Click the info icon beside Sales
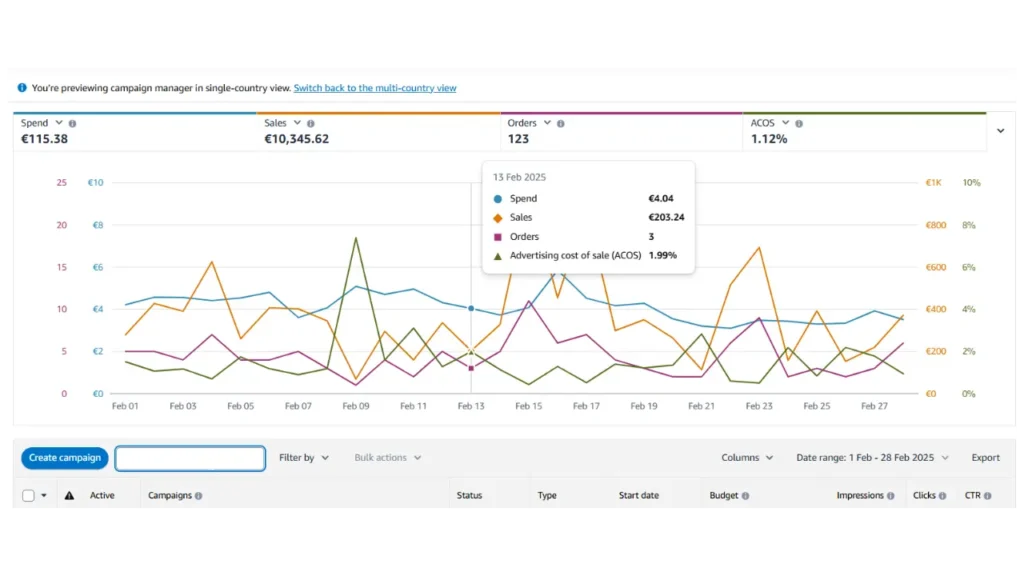 click(314, 124)
